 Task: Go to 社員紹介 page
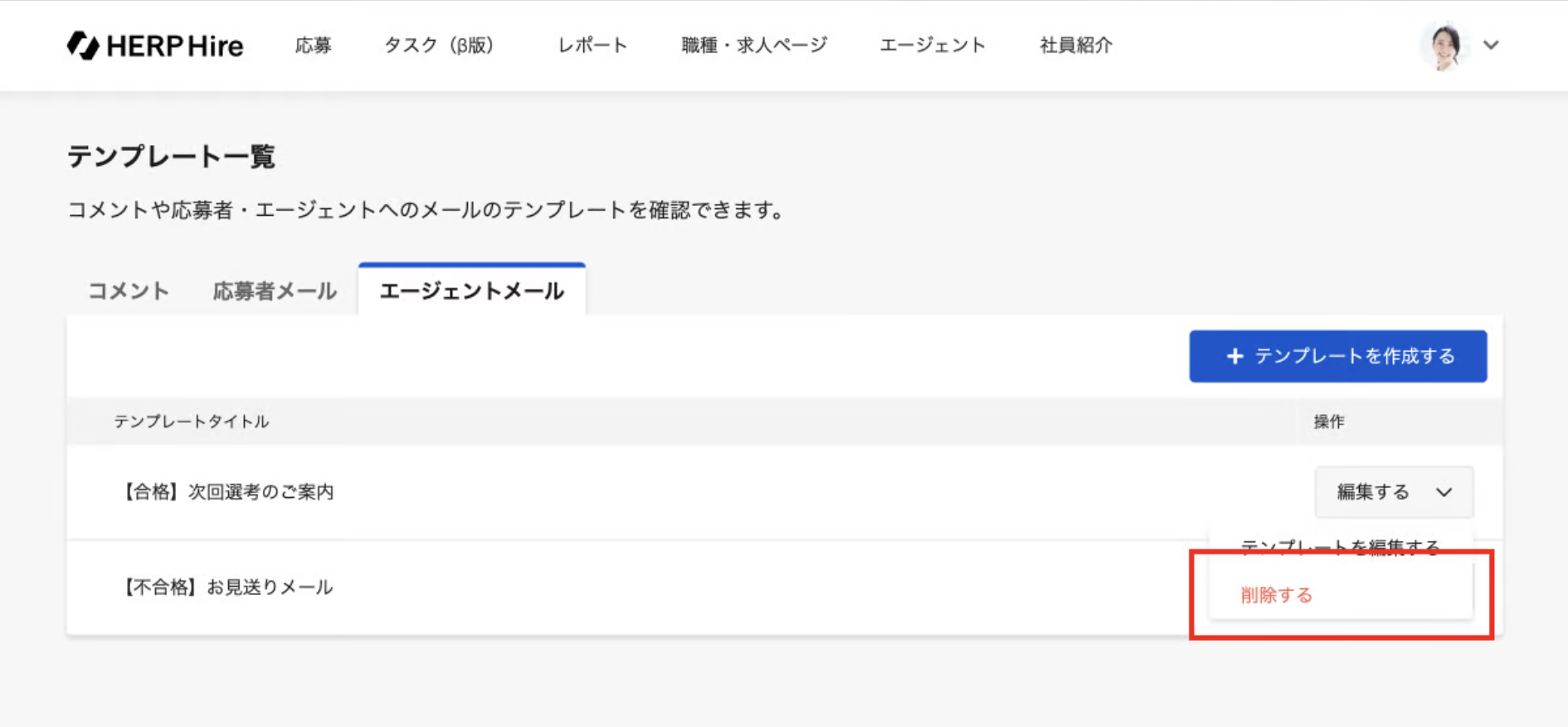(1076, 46)
